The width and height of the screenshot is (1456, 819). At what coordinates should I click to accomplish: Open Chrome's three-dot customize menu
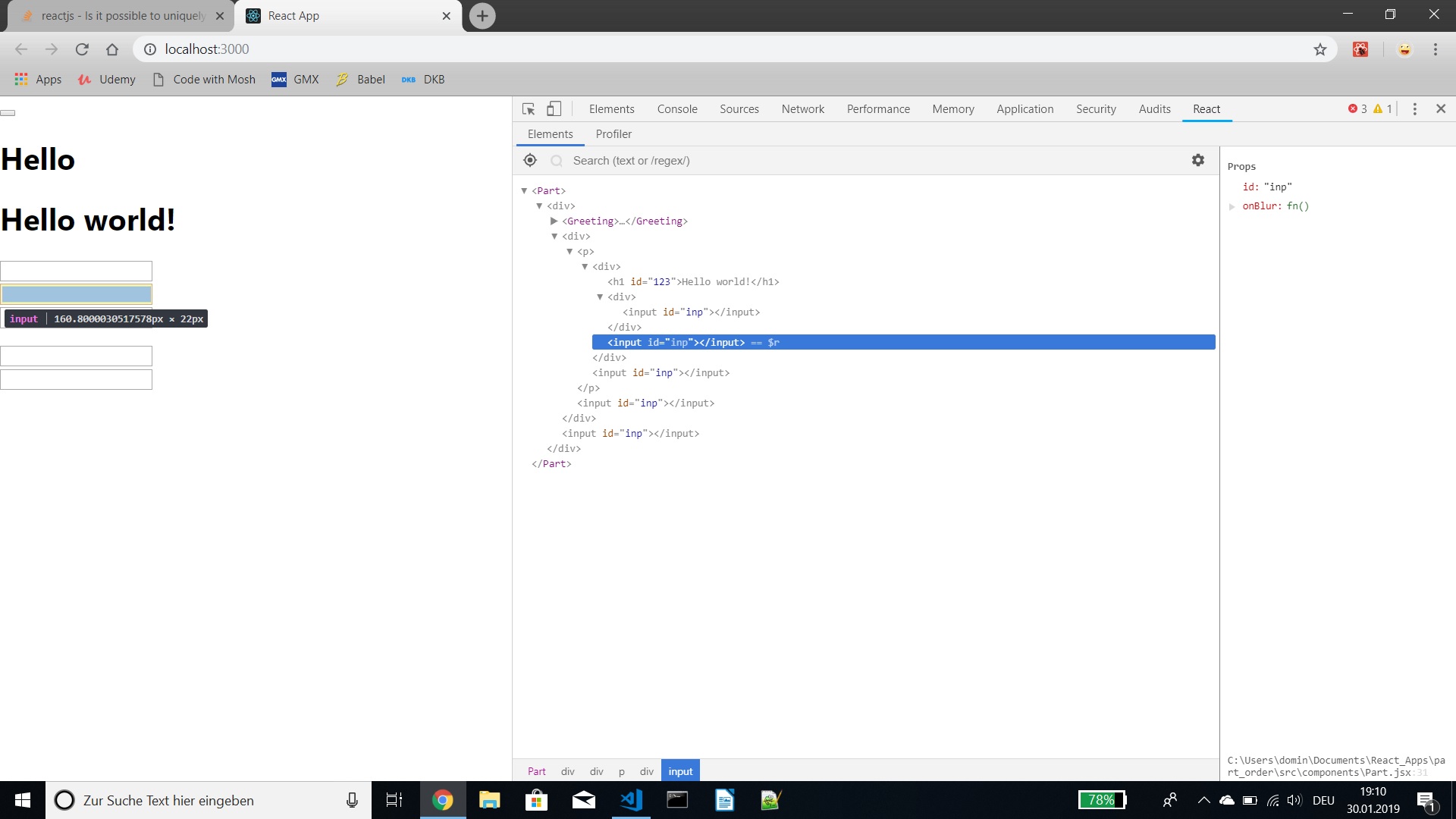[x=1435, y=49]
